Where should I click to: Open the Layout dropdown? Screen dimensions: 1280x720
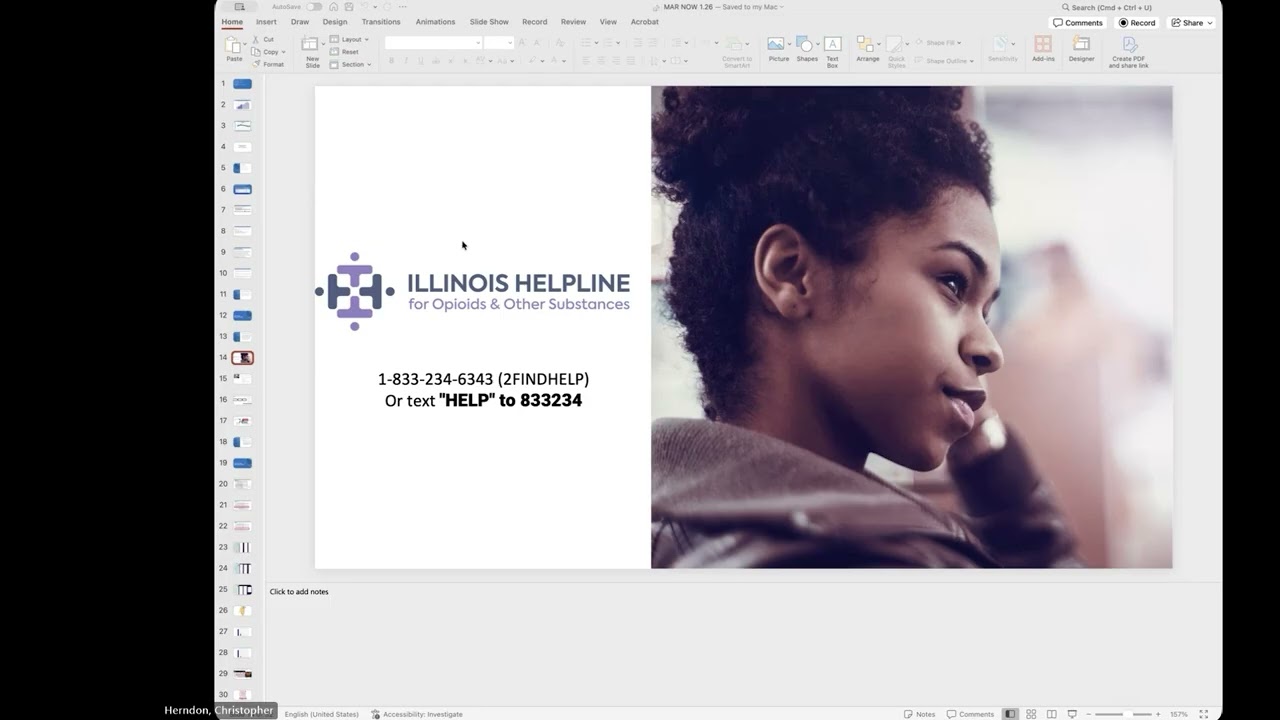pyautogui.click(x=350, y=40)
